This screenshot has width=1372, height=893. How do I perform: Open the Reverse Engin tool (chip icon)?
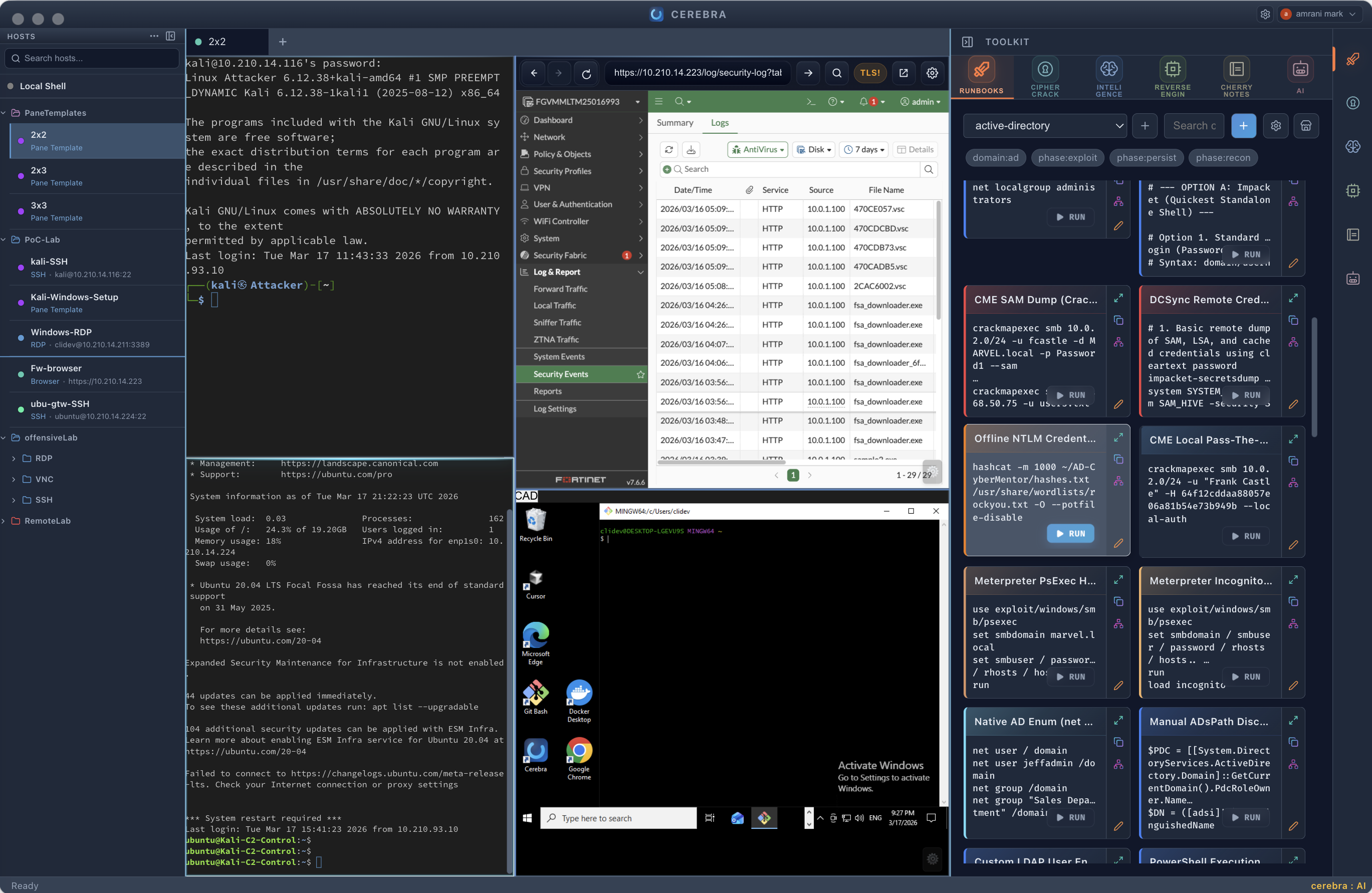pyautogui.click(x=1173, y=76)
